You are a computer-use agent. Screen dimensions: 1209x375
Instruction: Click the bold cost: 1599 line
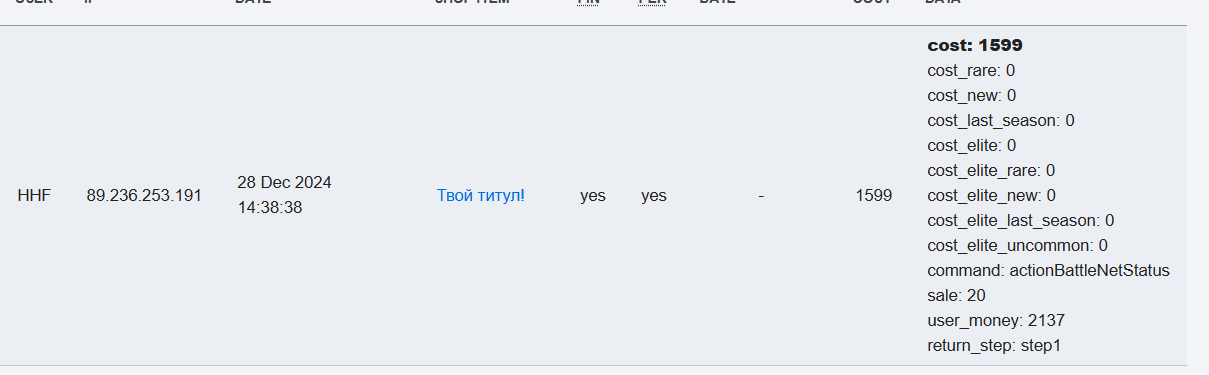[975, 45]
